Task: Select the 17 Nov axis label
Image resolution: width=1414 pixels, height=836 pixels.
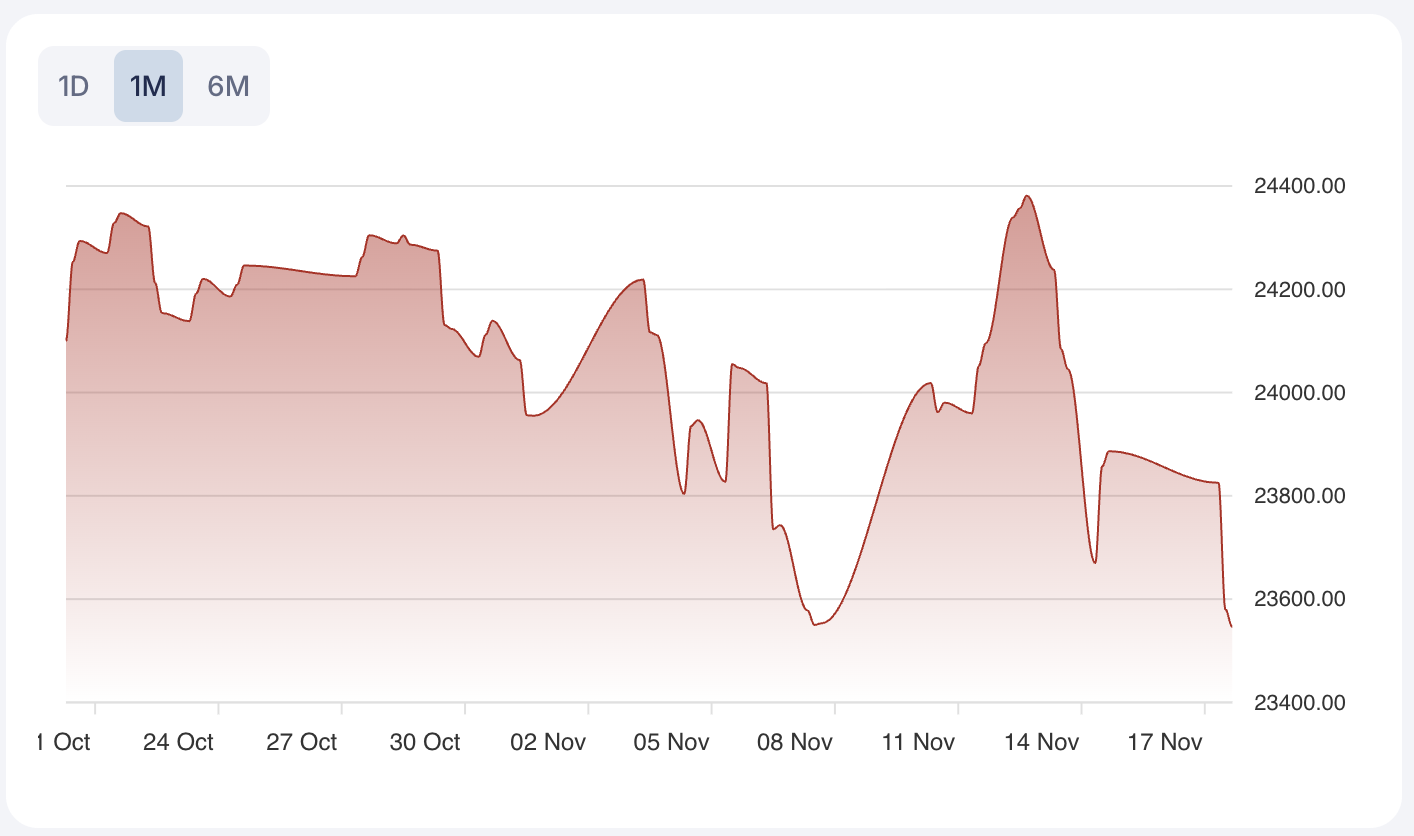Action: (x=1166, y=742)
